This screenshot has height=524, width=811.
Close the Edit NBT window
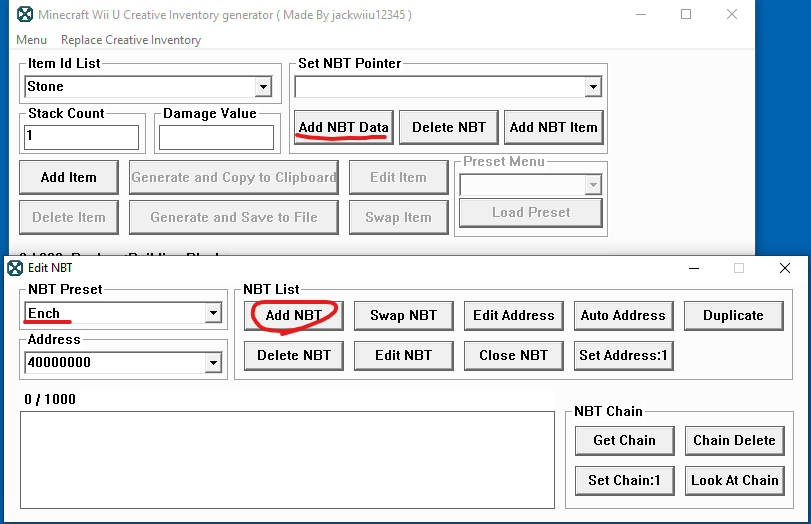(x=785, y=268)
